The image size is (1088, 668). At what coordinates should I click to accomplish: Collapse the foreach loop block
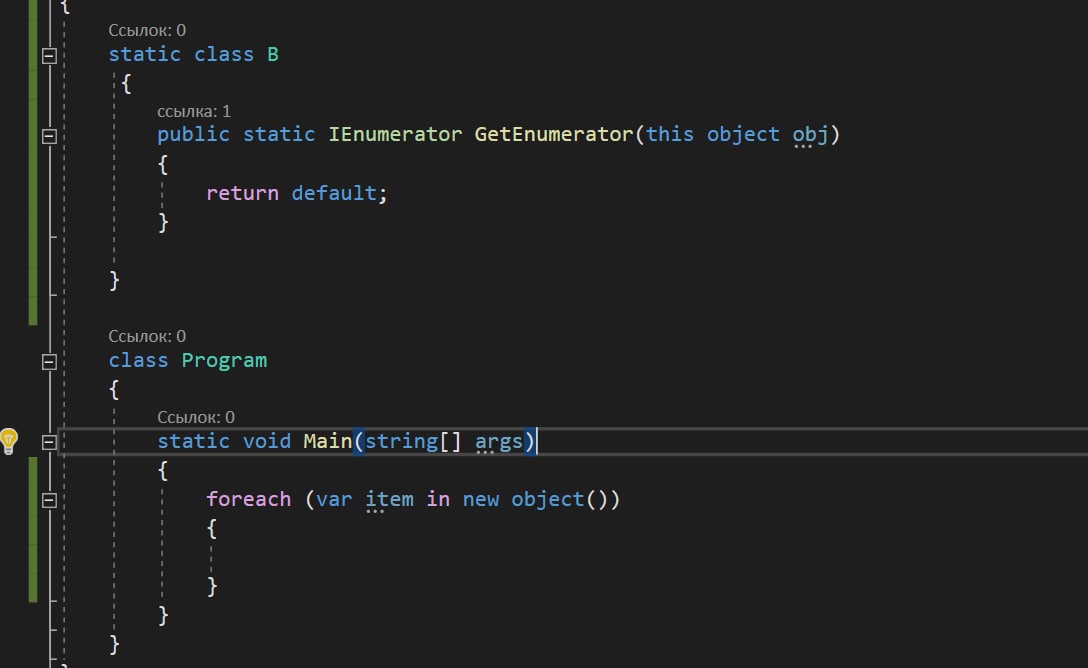[x=48, y=499]
